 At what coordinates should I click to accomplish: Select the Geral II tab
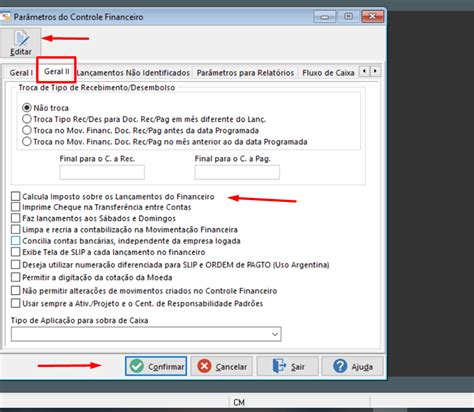pyautogui.click(x=57, y=71)
